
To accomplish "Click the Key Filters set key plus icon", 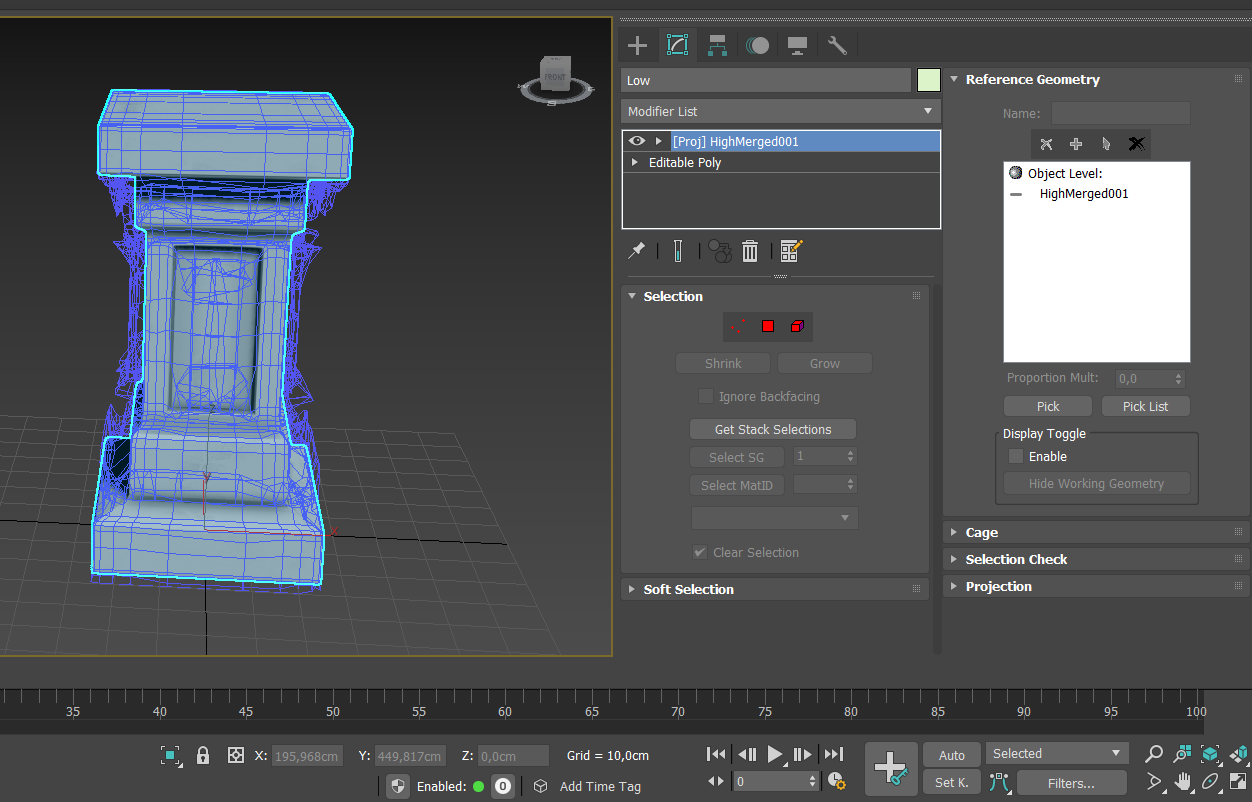I will coord(889,768).
